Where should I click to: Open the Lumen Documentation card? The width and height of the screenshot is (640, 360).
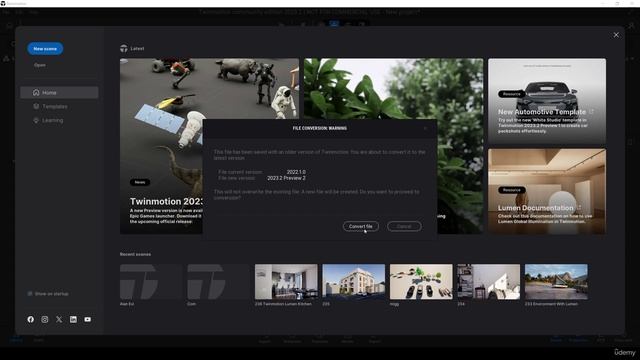(547, 191)
